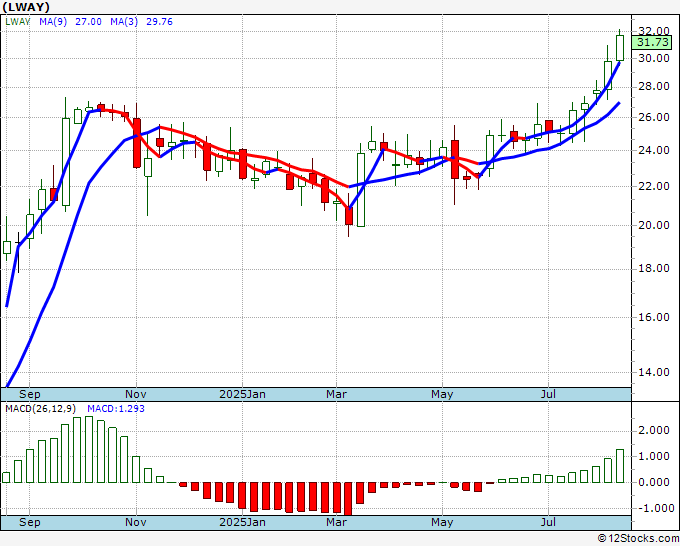Click the MACD(26,12,9) indicator label
This screenshot has height=546, width=680.
(x=41, y=409)
